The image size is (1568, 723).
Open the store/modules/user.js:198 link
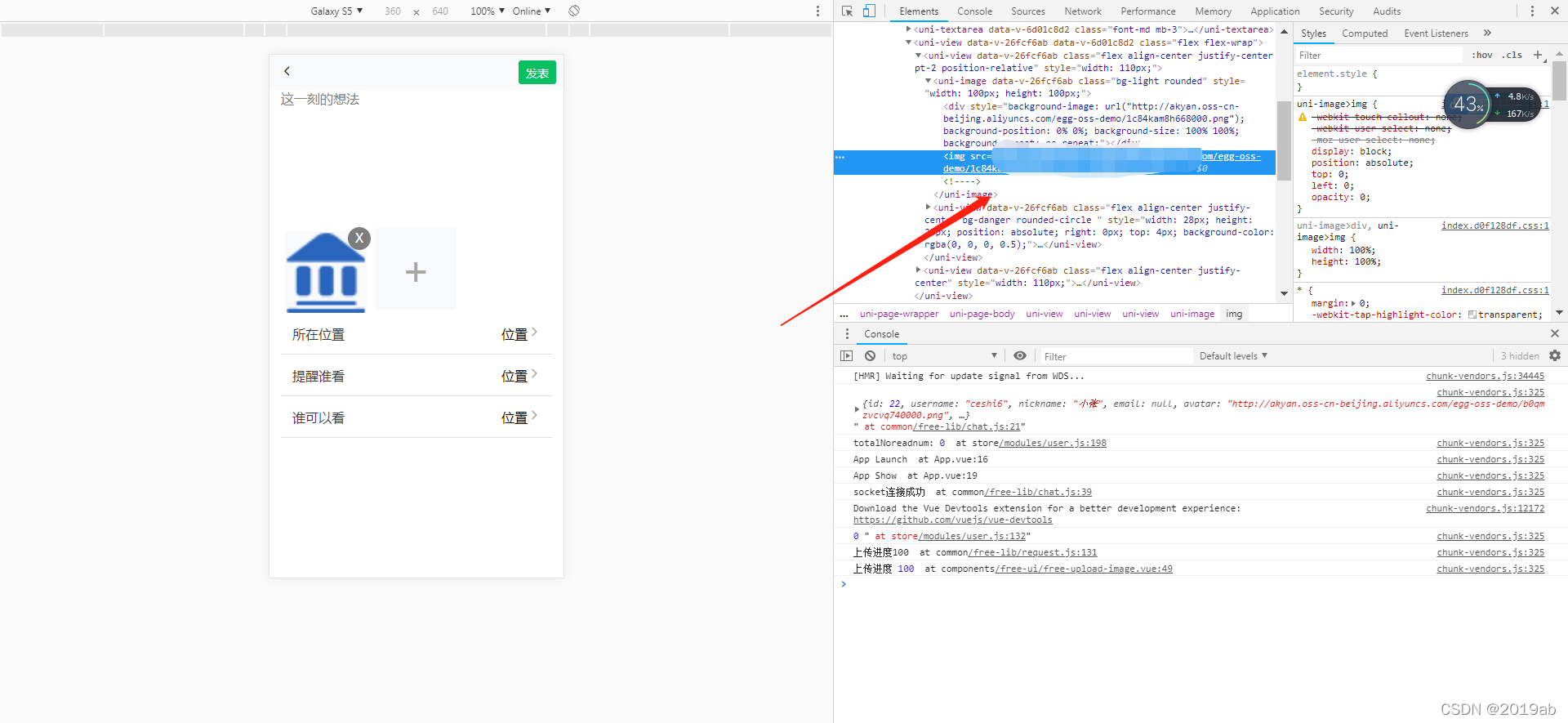pos(1053,443)
